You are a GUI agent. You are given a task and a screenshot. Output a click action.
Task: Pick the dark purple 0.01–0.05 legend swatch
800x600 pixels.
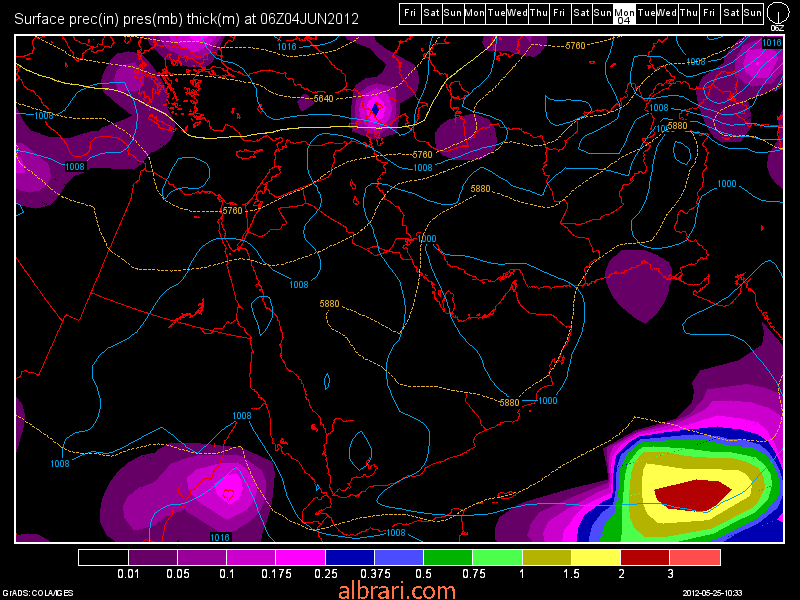[x=153, y=557]
